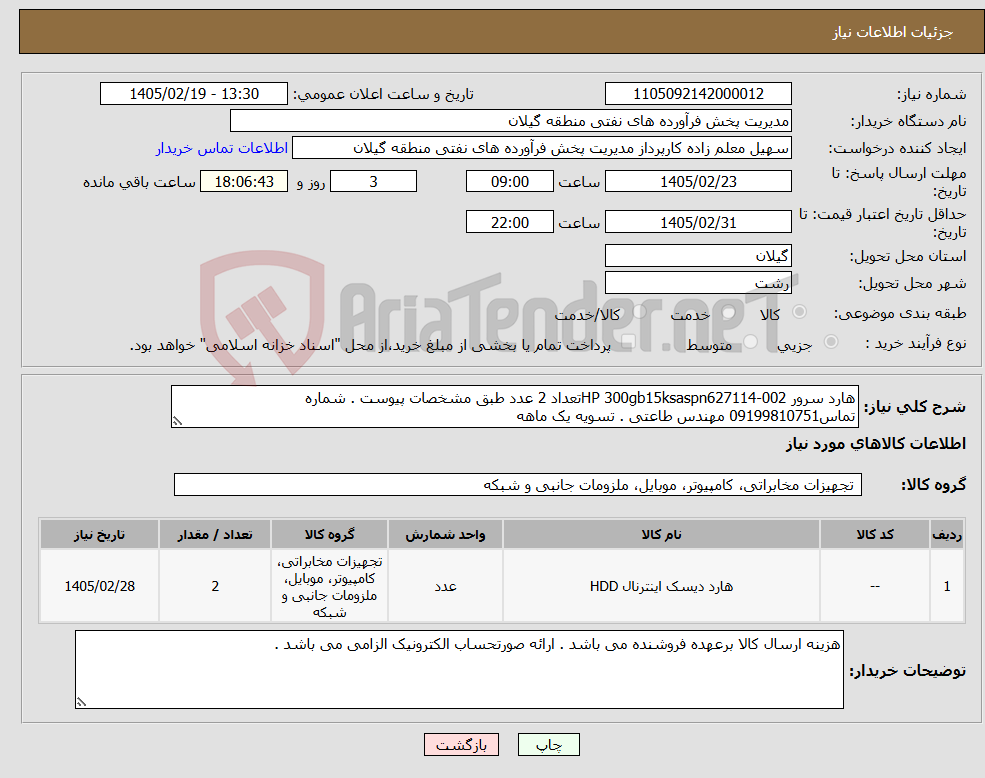This screenshot has height=778, width=985.
Task: Click the تاریخ نیاز column header
Action: (99, 534)
